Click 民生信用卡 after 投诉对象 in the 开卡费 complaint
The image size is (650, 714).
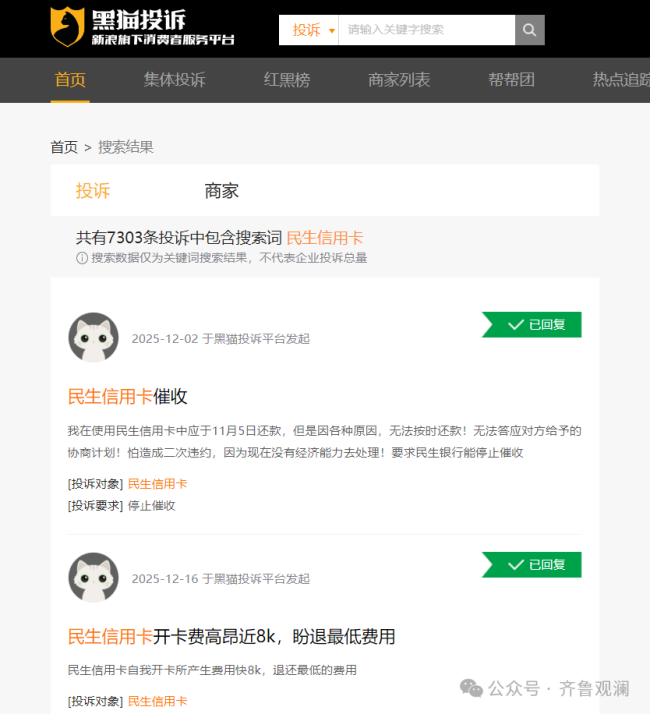click(158, 701)
